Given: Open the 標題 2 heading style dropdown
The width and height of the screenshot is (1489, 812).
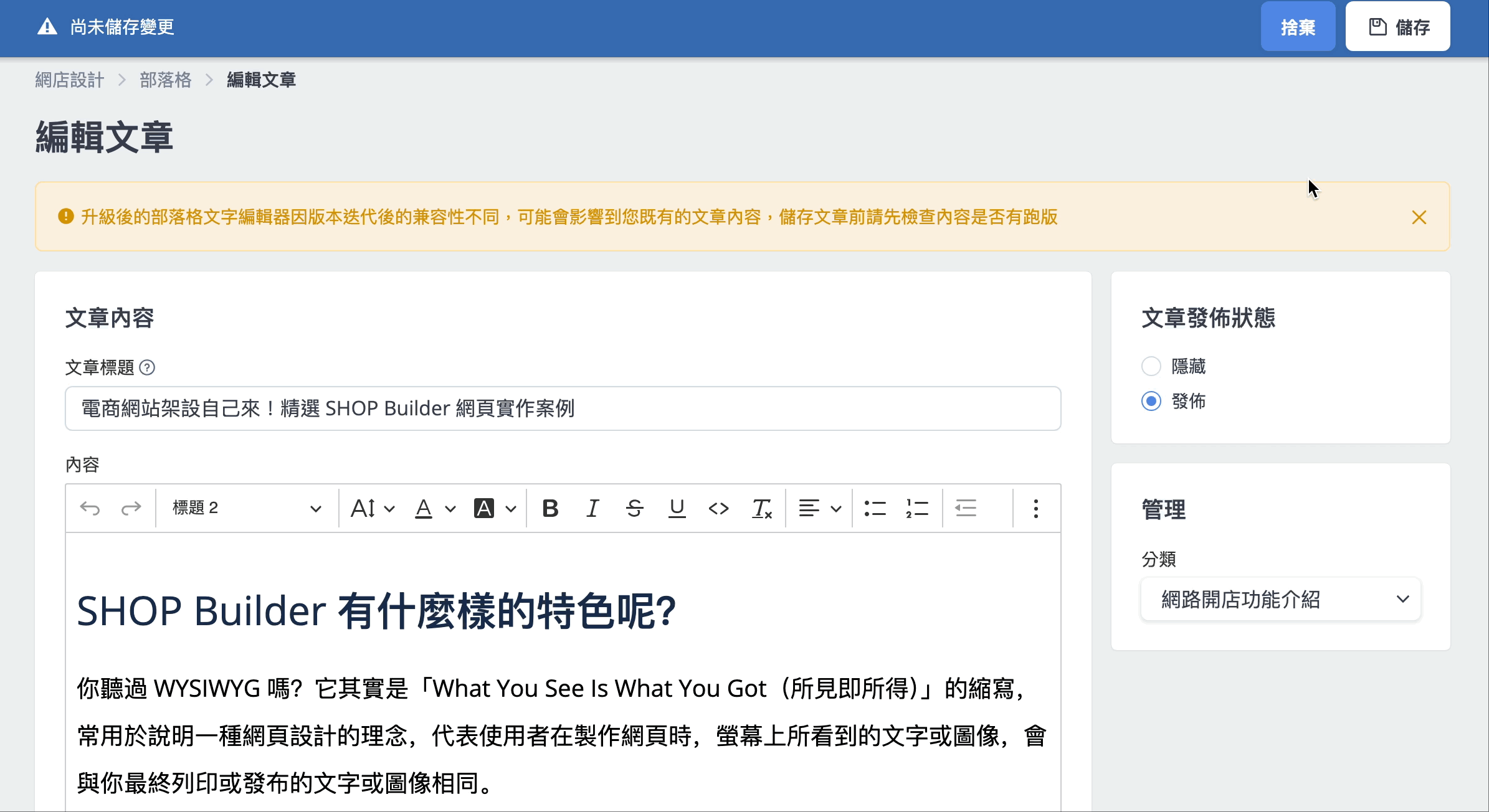Looking at the screenshot, I should coord(247,508).
